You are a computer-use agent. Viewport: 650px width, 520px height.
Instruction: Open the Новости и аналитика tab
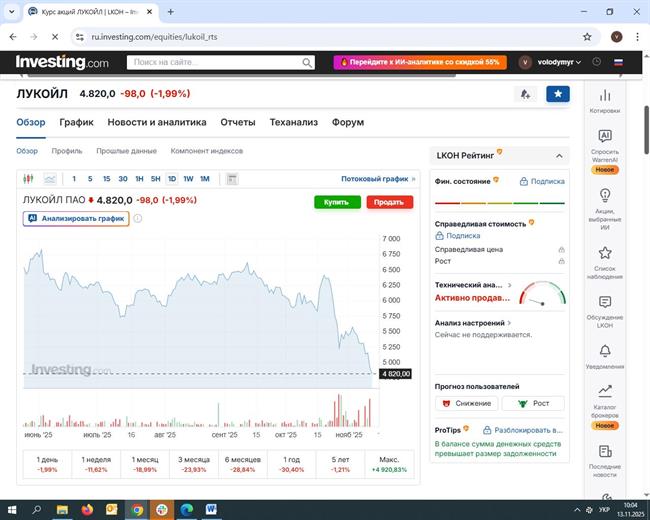click(156, 122)
